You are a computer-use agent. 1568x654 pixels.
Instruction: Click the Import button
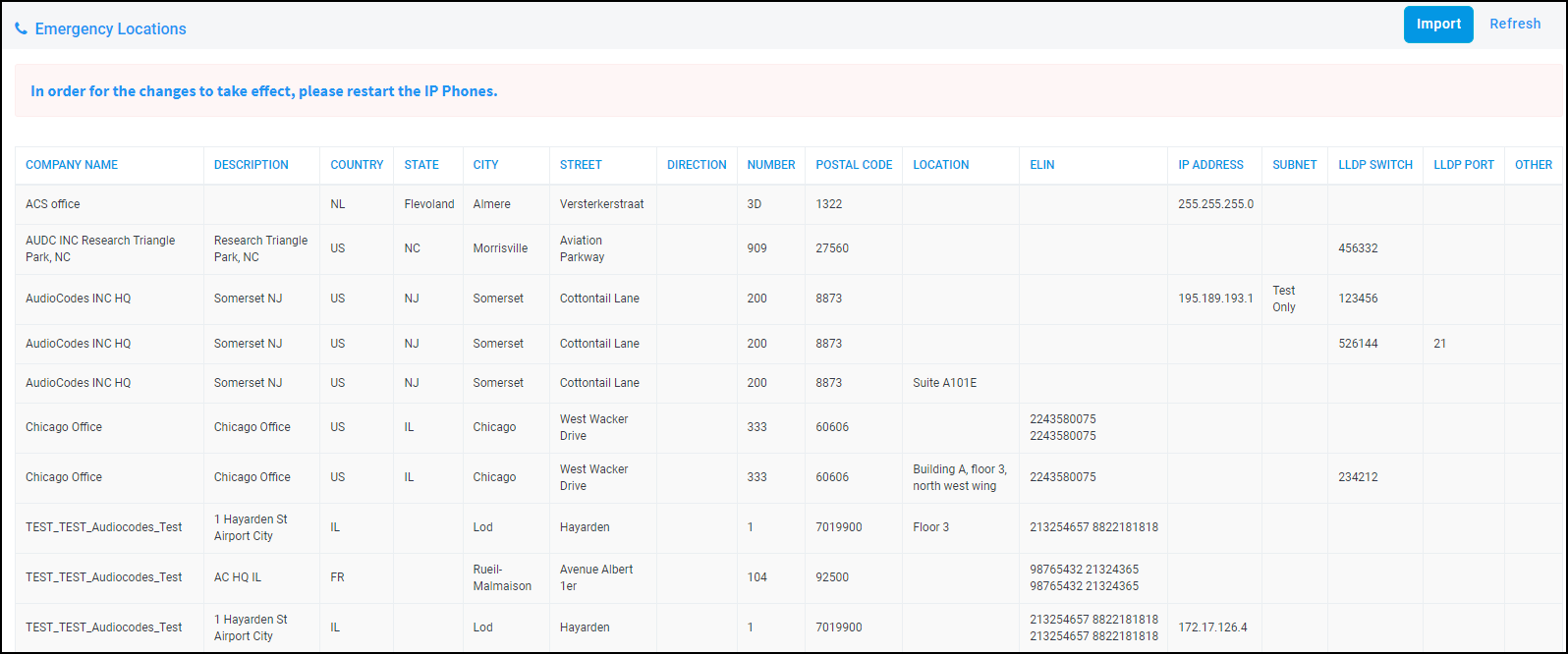point(1438,25)
